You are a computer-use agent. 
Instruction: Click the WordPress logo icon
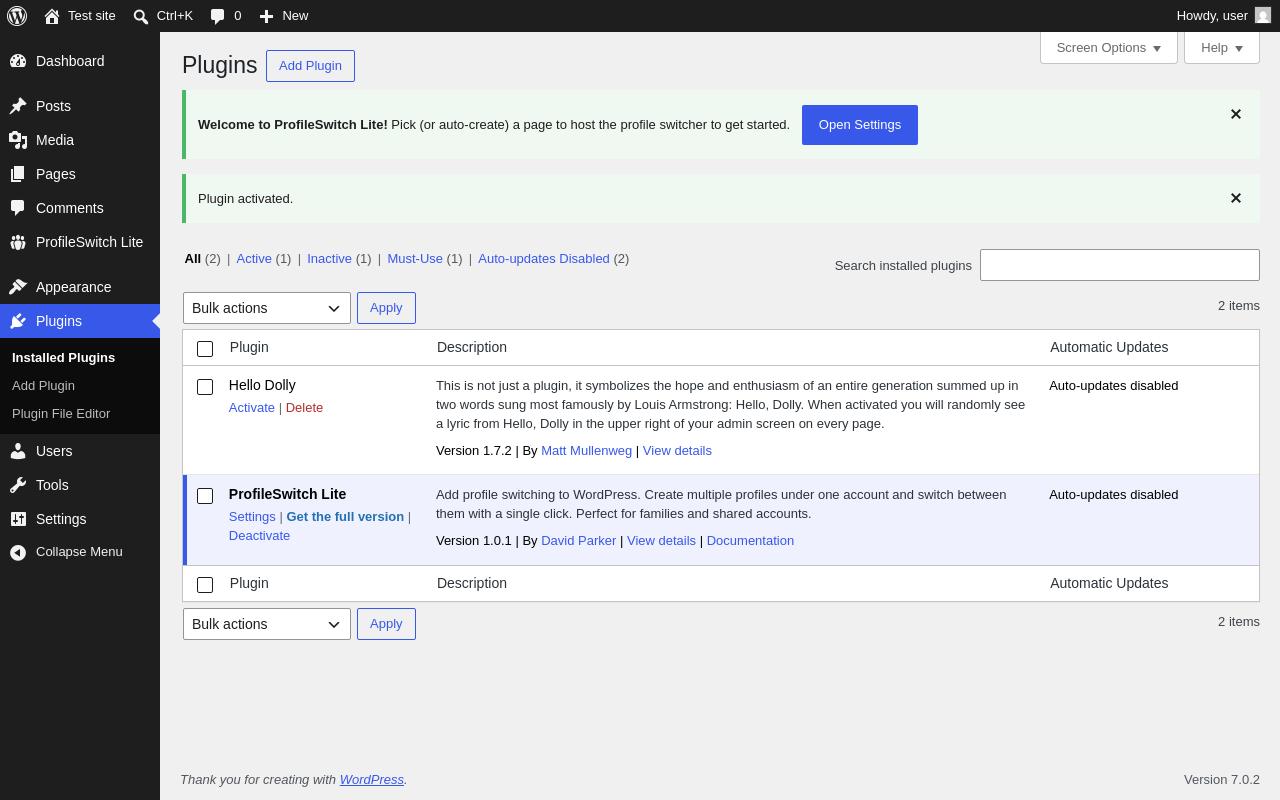17,16
